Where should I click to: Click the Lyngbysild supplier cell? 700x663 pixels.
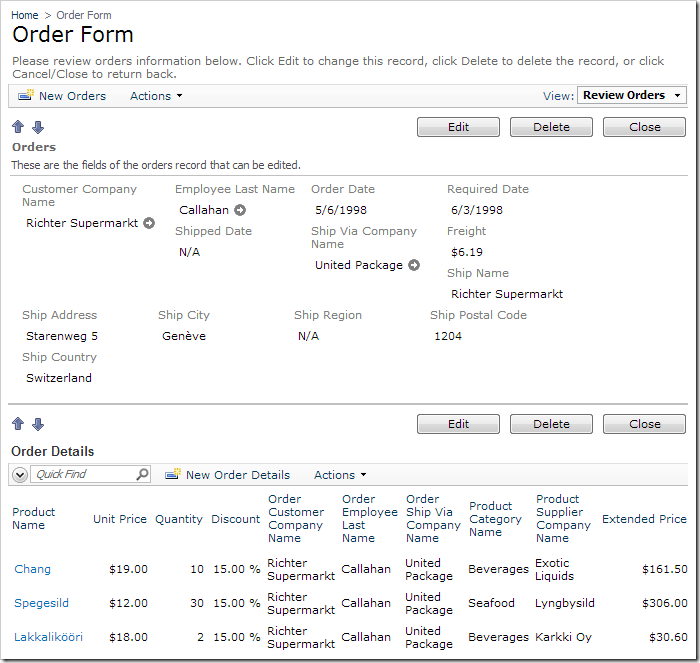point(565,603)
